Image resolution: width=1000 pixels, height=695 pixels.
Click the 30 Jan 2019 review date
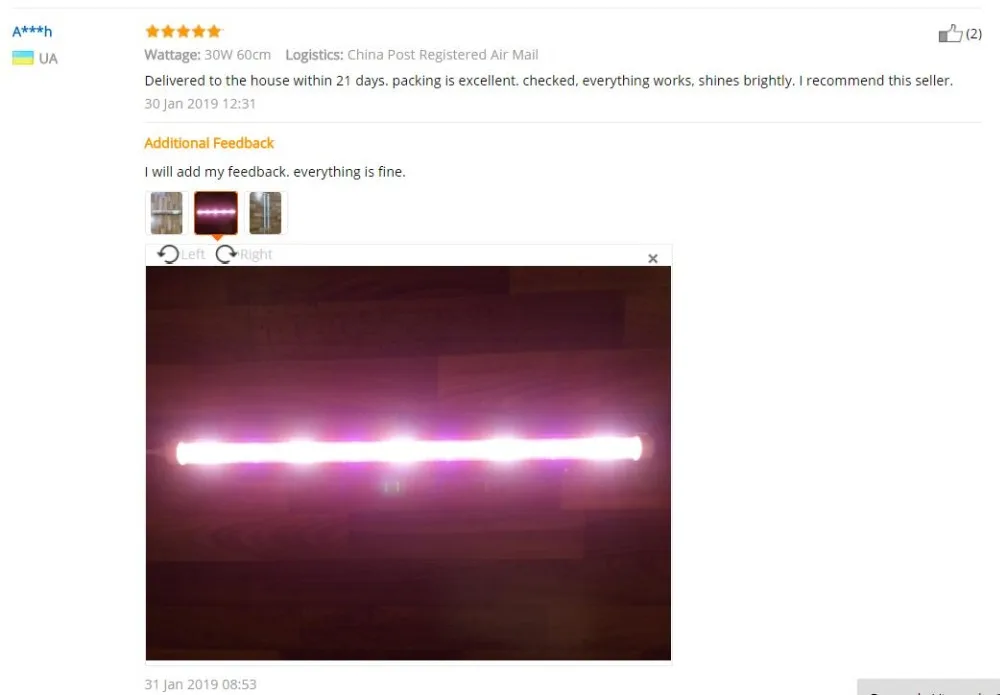tap(200, 103)
